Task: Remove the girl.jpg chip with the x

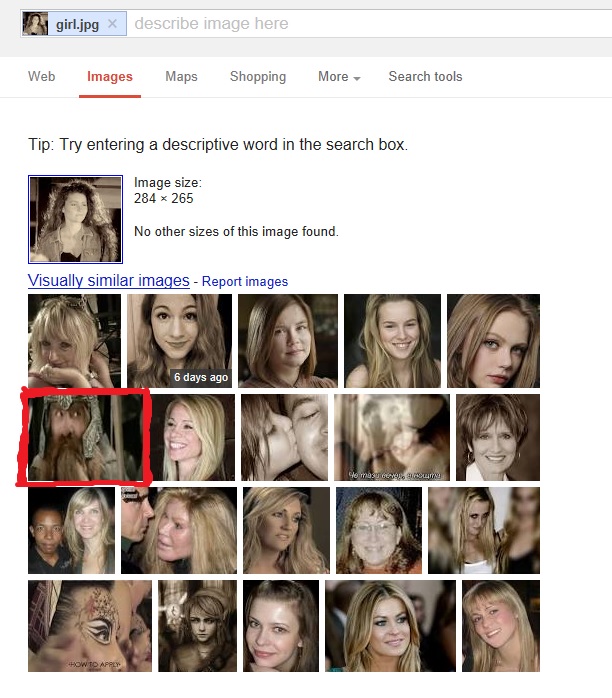Action: (112, 24)
